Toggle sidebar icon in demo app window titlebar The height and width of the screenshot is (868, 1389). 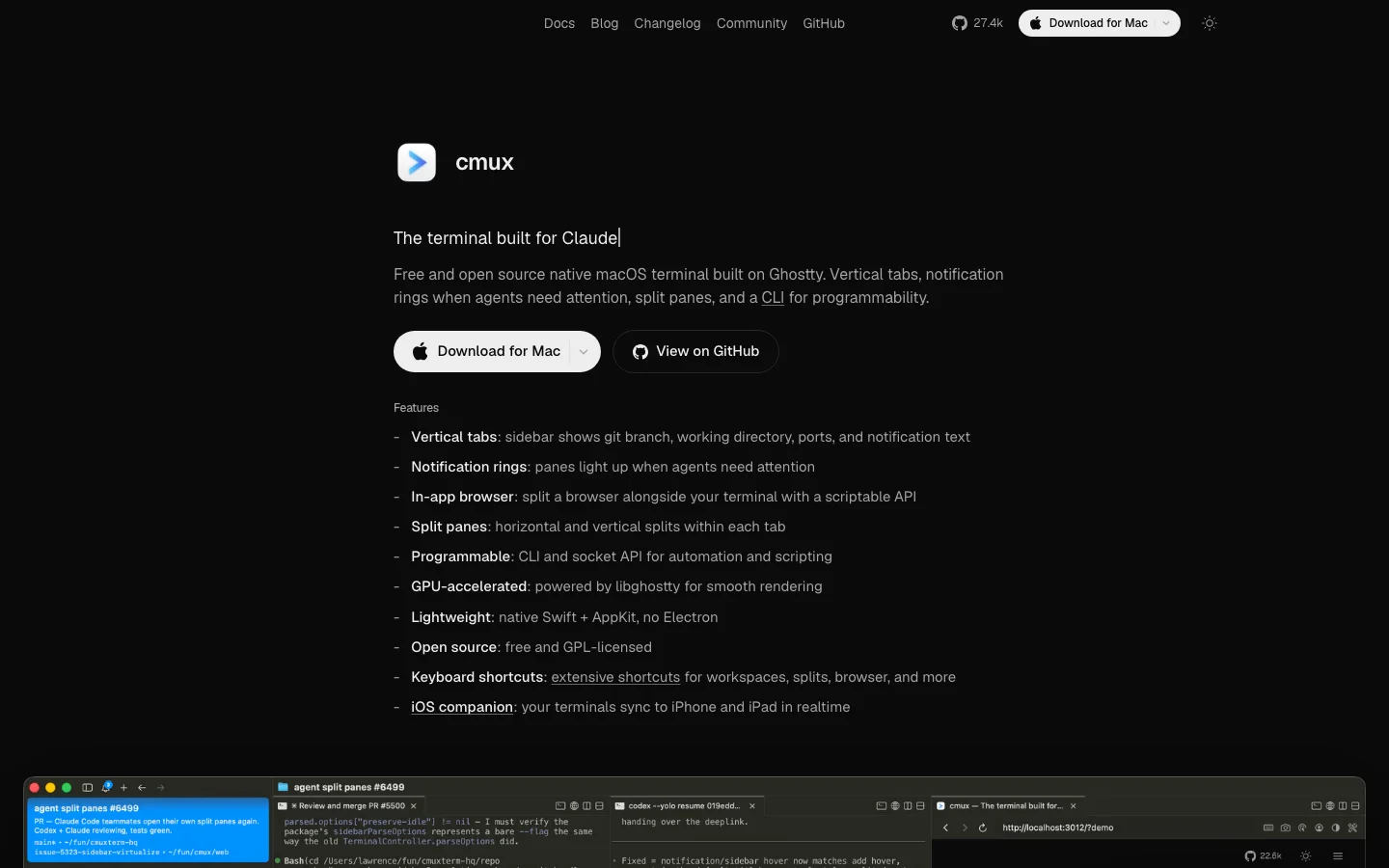coord(87,787)
